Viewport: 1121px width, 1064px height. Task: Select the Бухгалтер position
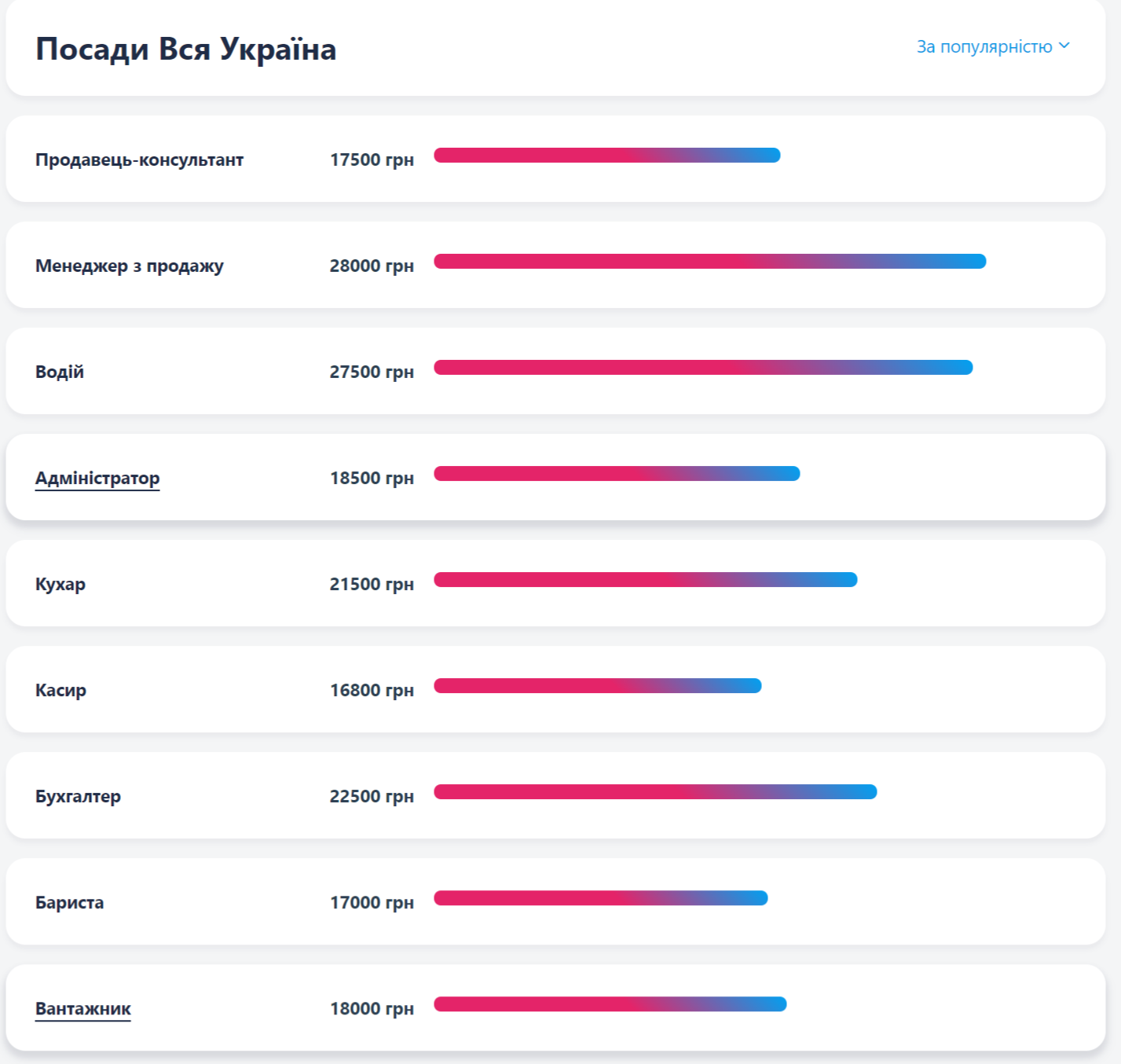[78, 796]
